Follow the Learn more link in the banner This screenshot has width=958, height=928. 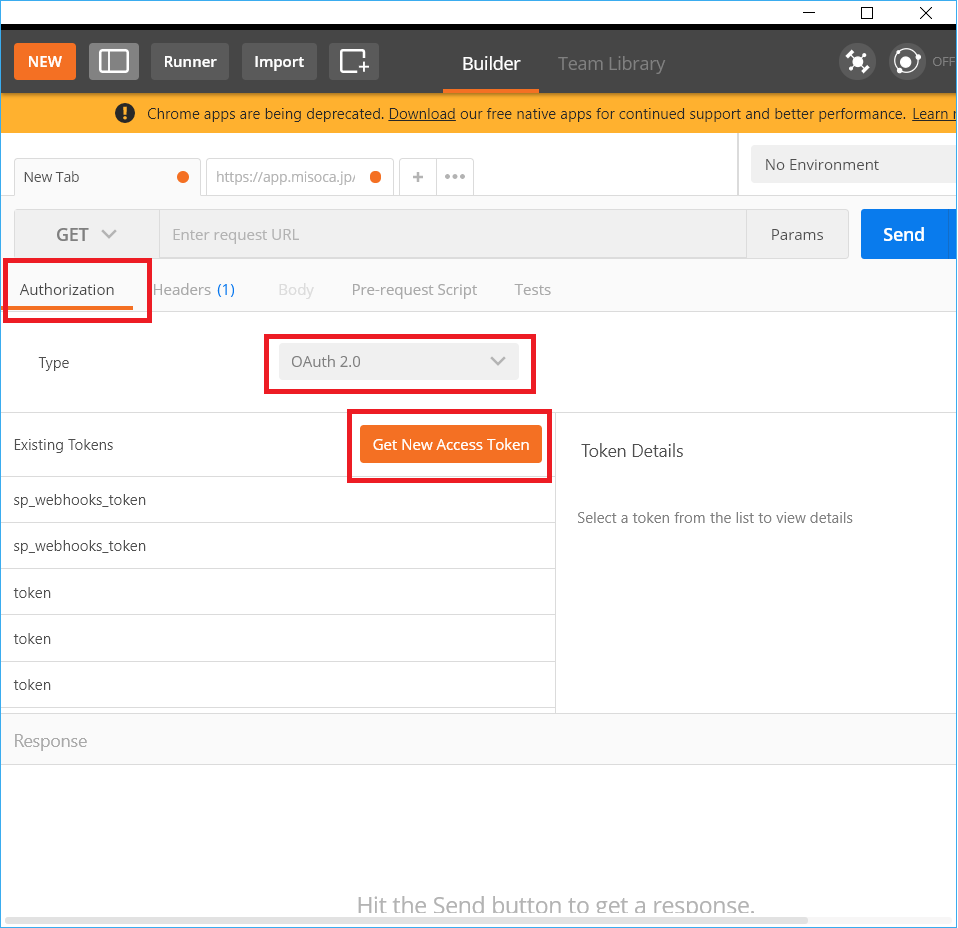coord(934,114)
